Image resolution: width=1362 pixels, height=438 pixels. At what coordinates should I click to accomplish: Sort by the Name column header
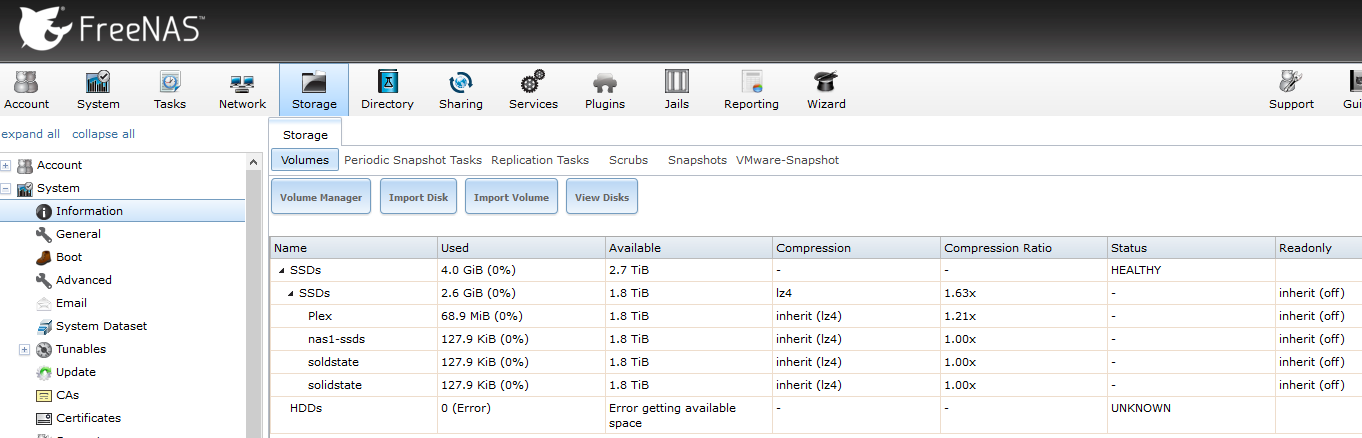(353, 248)
